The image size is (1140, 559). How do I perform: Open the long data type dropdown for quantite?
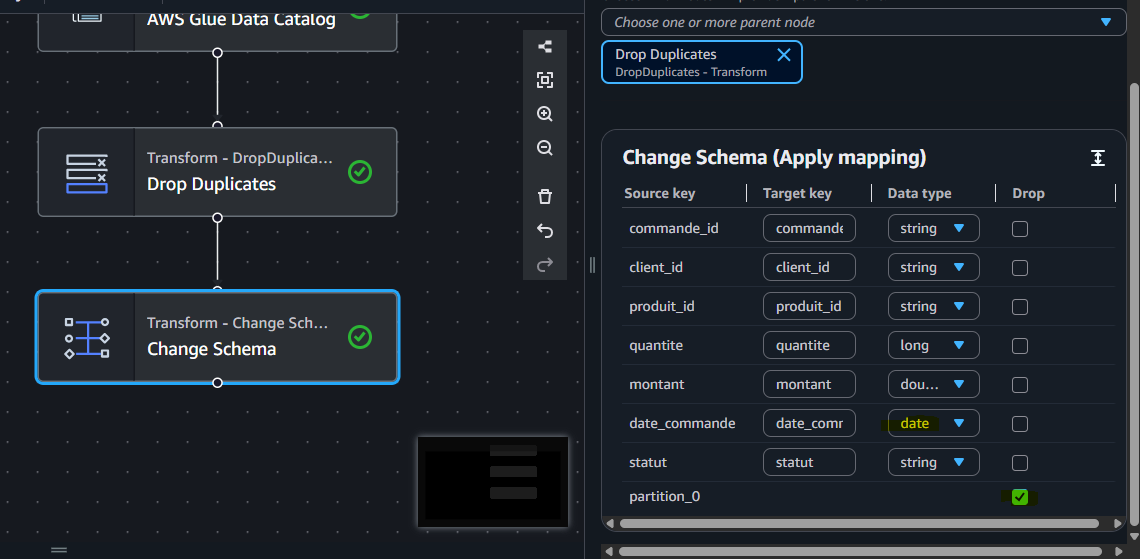click(x=934, y=345)
